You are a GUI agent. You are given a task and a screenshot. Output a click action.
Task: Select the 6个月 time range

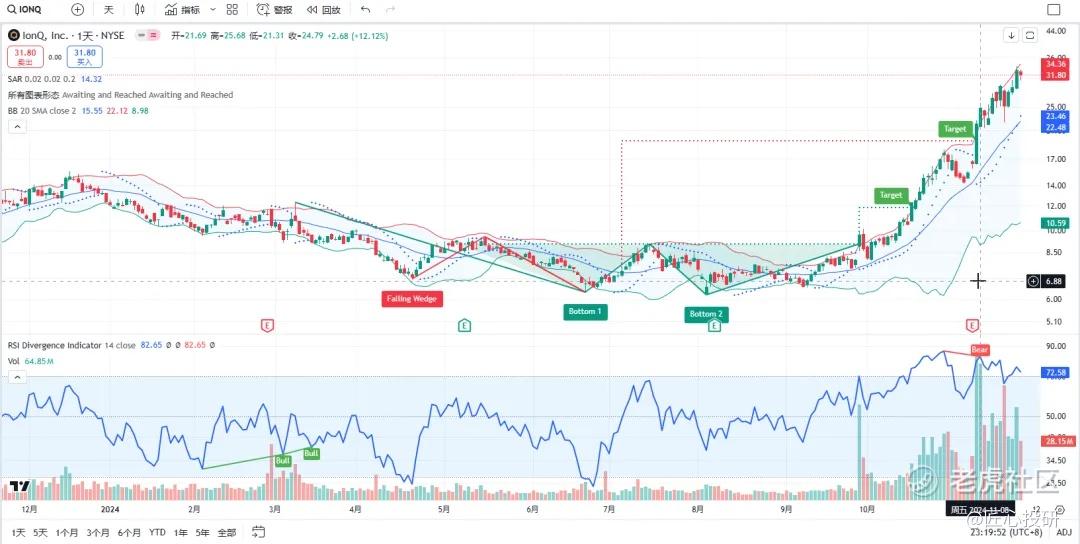(129, 532)
